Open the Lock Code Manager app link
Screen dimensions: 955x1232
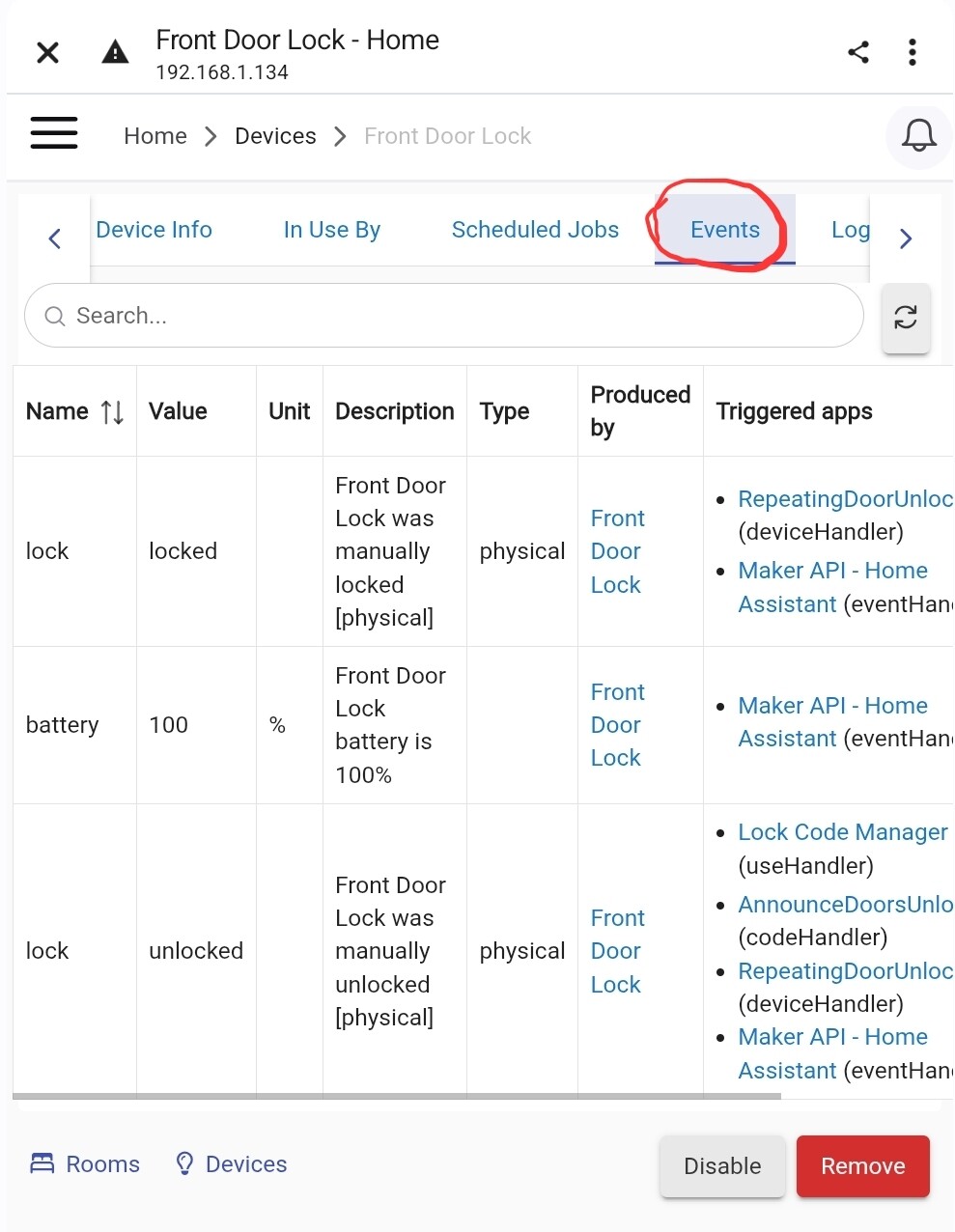tap(842, 832)
